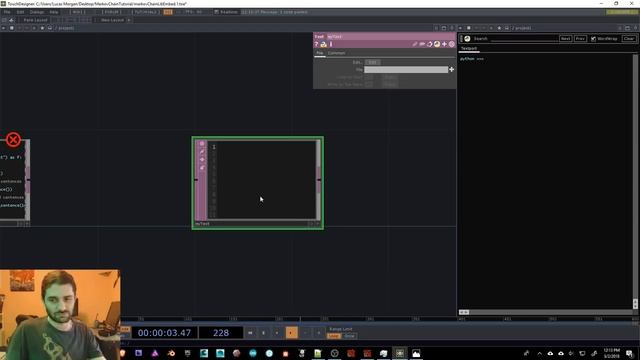The image size is (640, 360).
Task: Click the textport Python icon
Action: coord(467,38)
